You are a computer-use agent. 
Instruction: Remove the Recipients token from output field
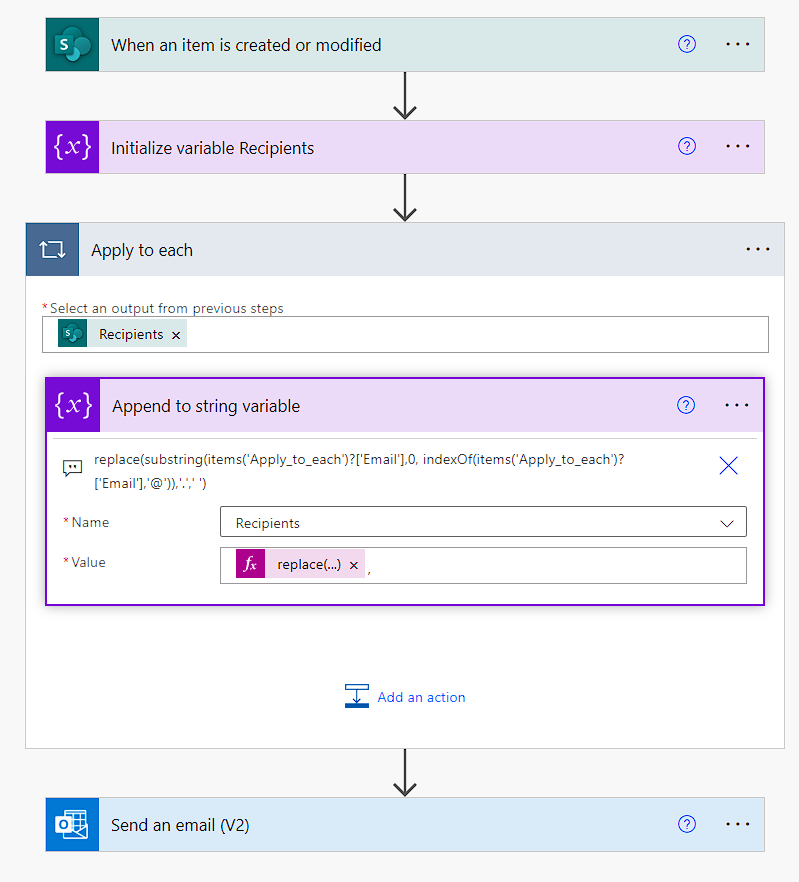click(x=175, y=334)
